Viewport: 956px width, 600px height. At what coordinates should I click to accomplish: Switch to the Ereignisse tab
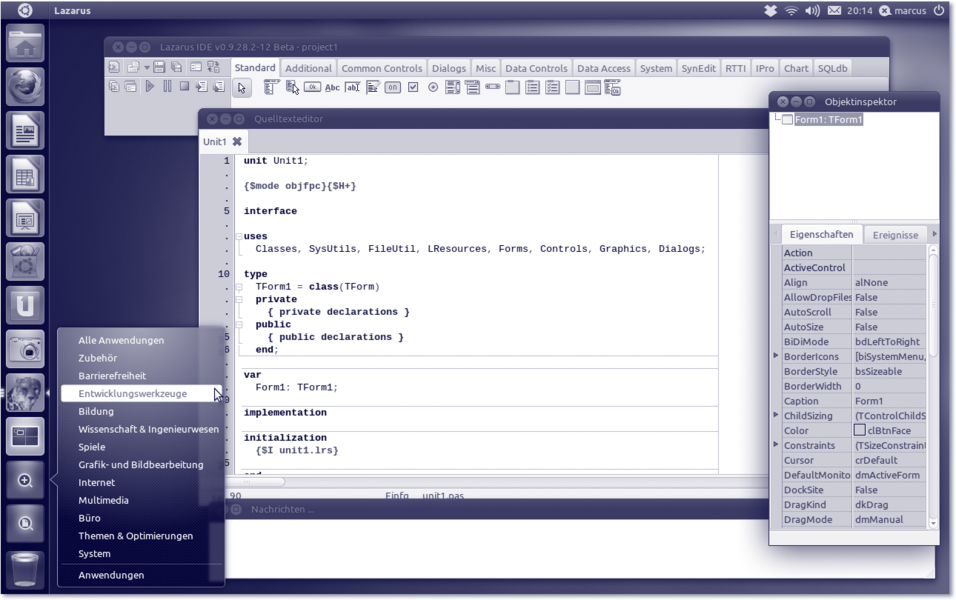894,235
